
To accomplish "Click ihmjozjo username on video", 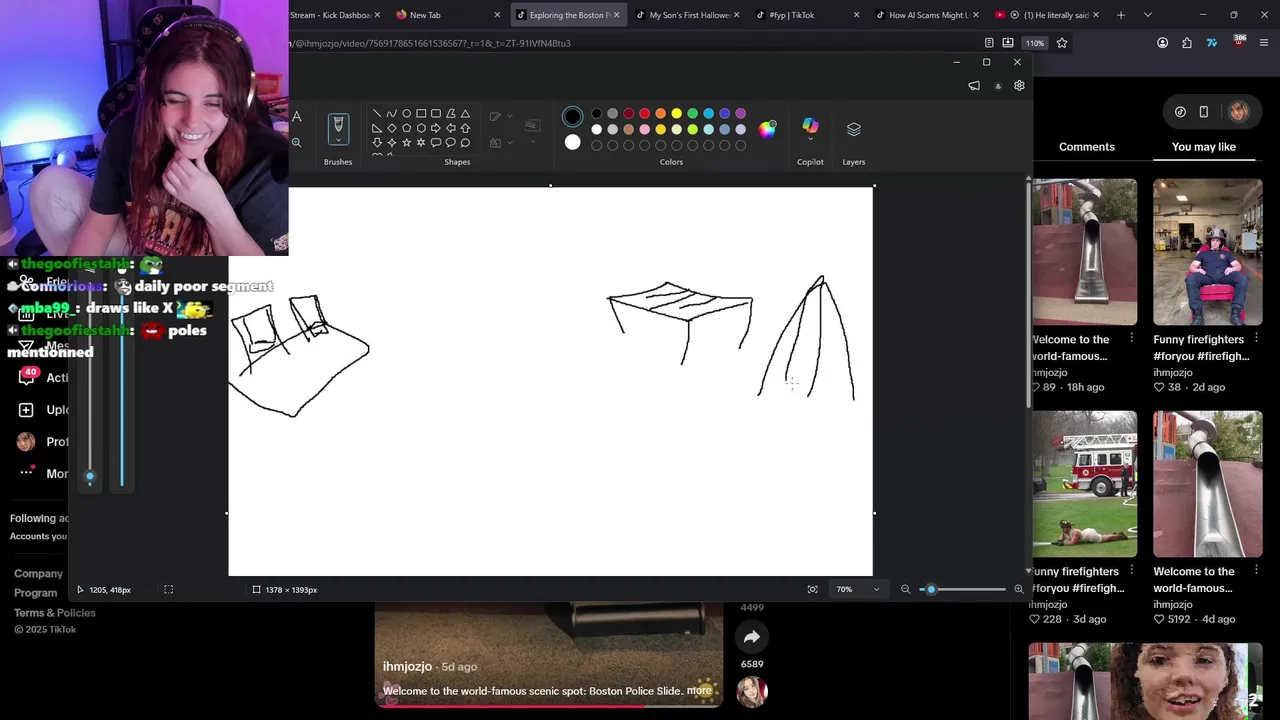I will (407, 666).
